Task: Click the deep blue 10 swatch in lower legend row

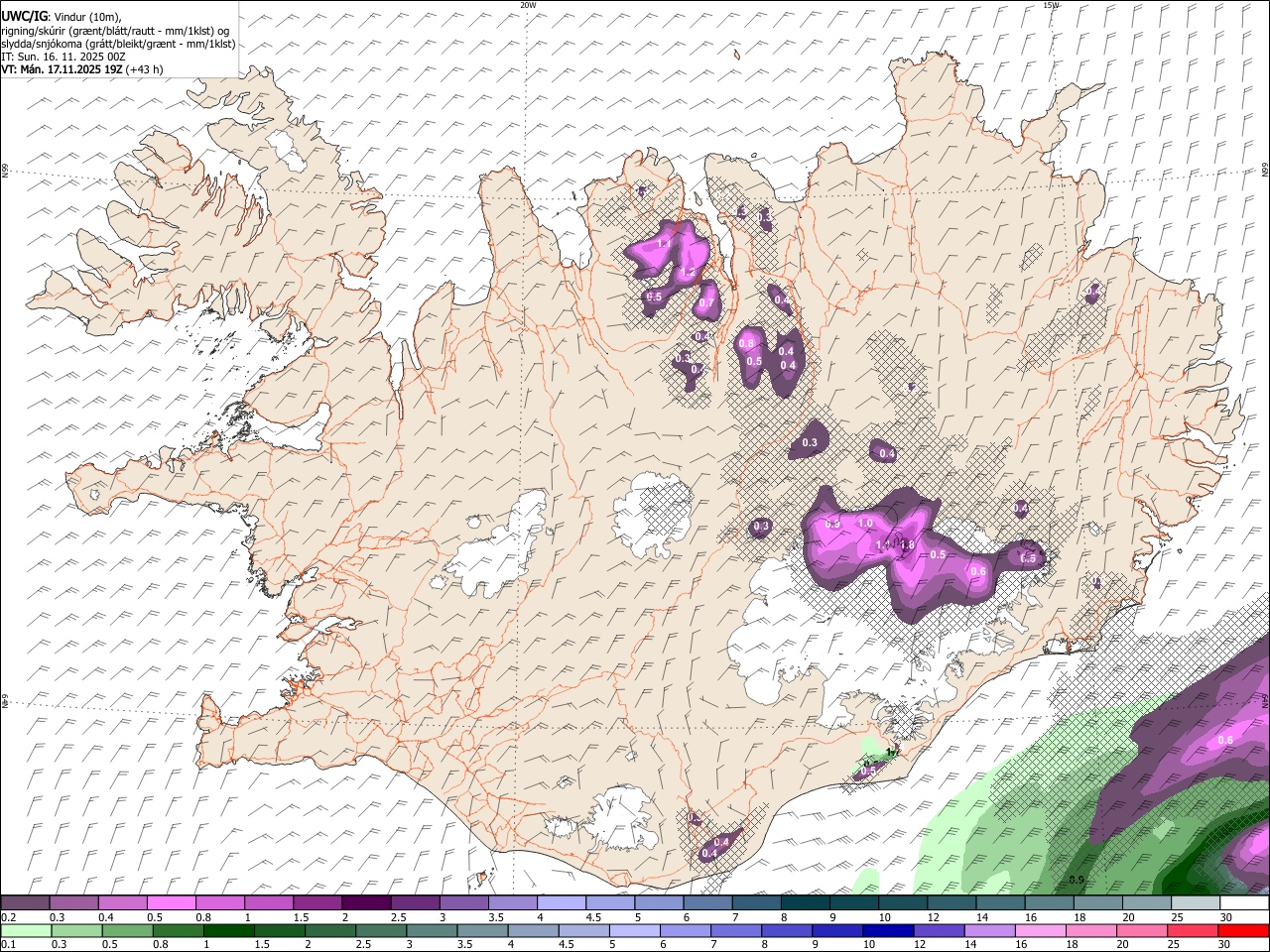Action: tap(888, 930)
